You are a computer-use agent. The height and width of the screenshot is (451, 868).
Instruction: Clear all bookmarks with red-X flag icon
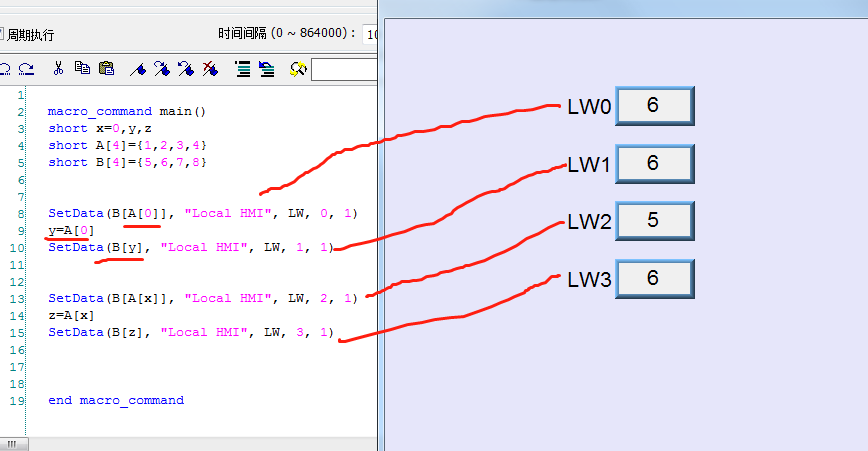[210, 69]
